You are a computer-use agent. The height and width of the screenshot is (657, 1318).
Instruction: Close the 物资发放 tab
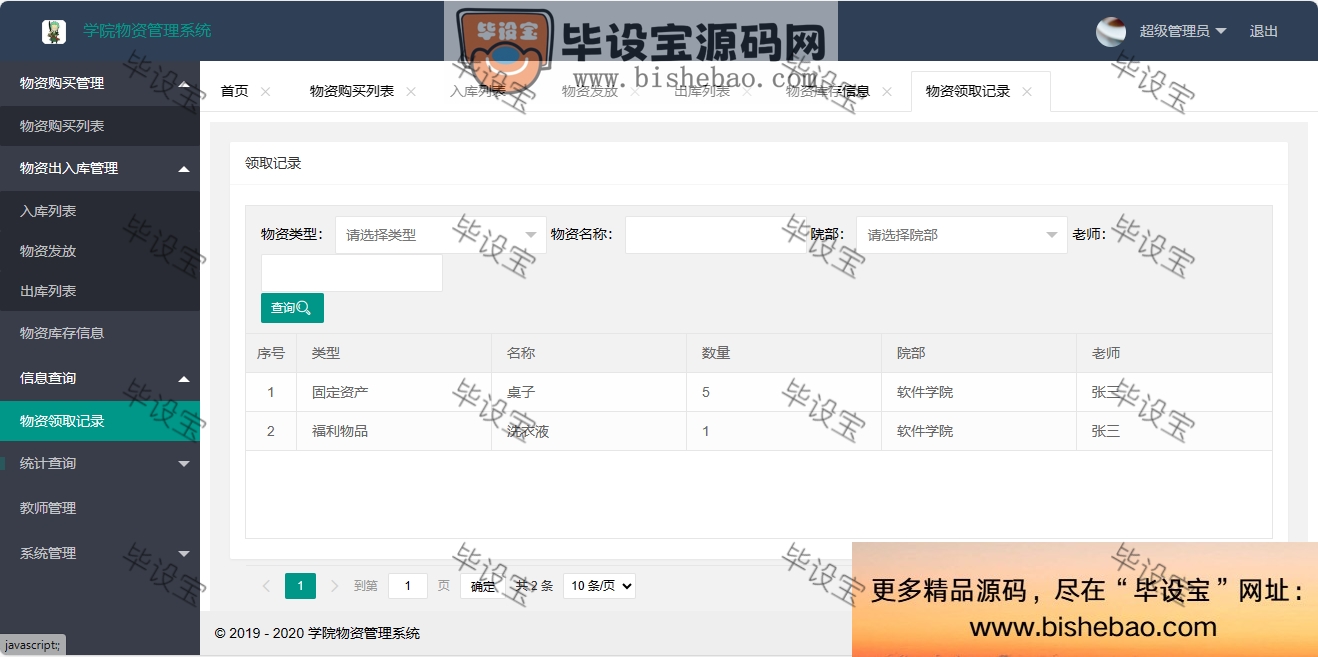tap(635, 91)
